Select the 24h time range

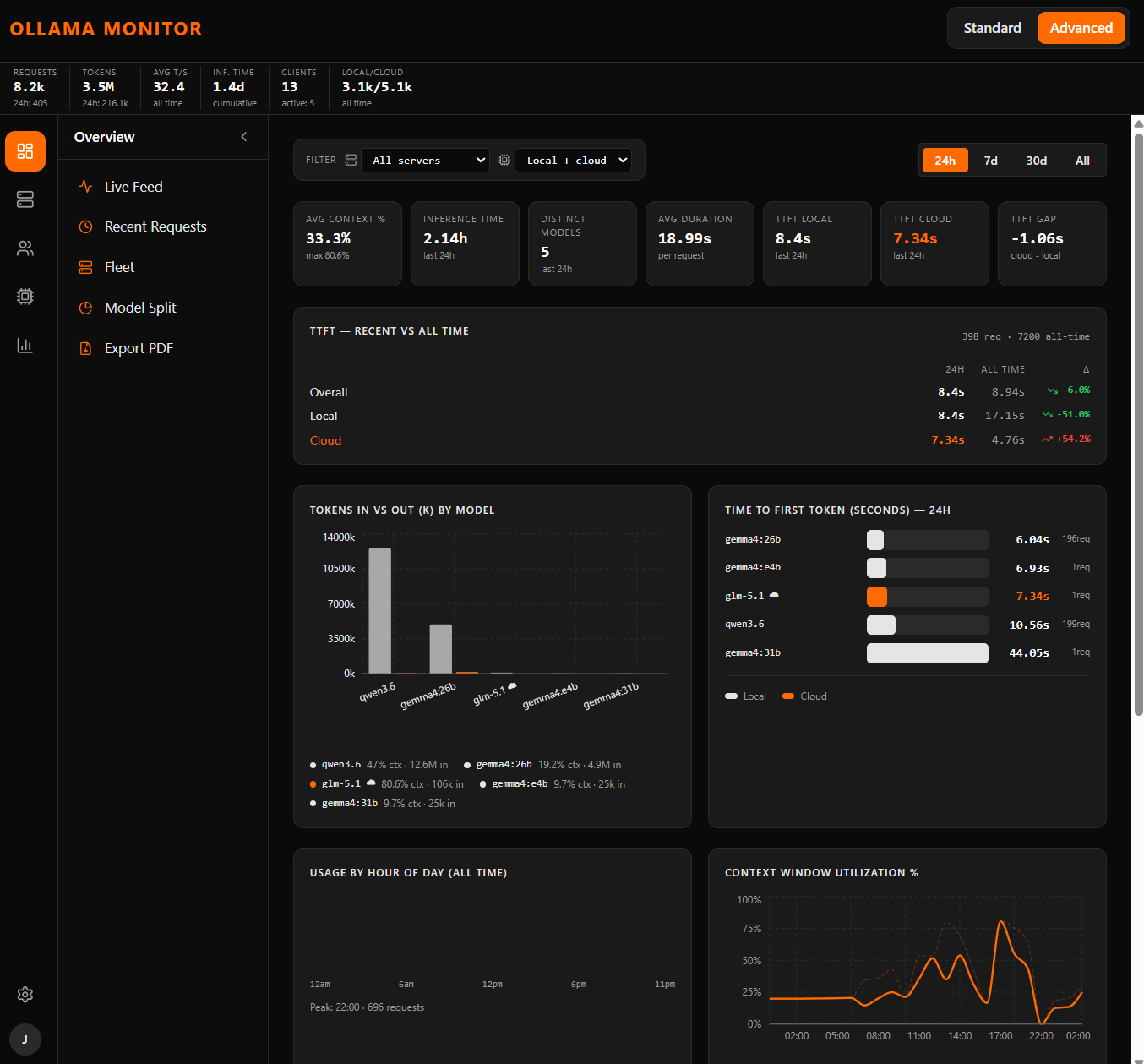[x=945, y=161]
